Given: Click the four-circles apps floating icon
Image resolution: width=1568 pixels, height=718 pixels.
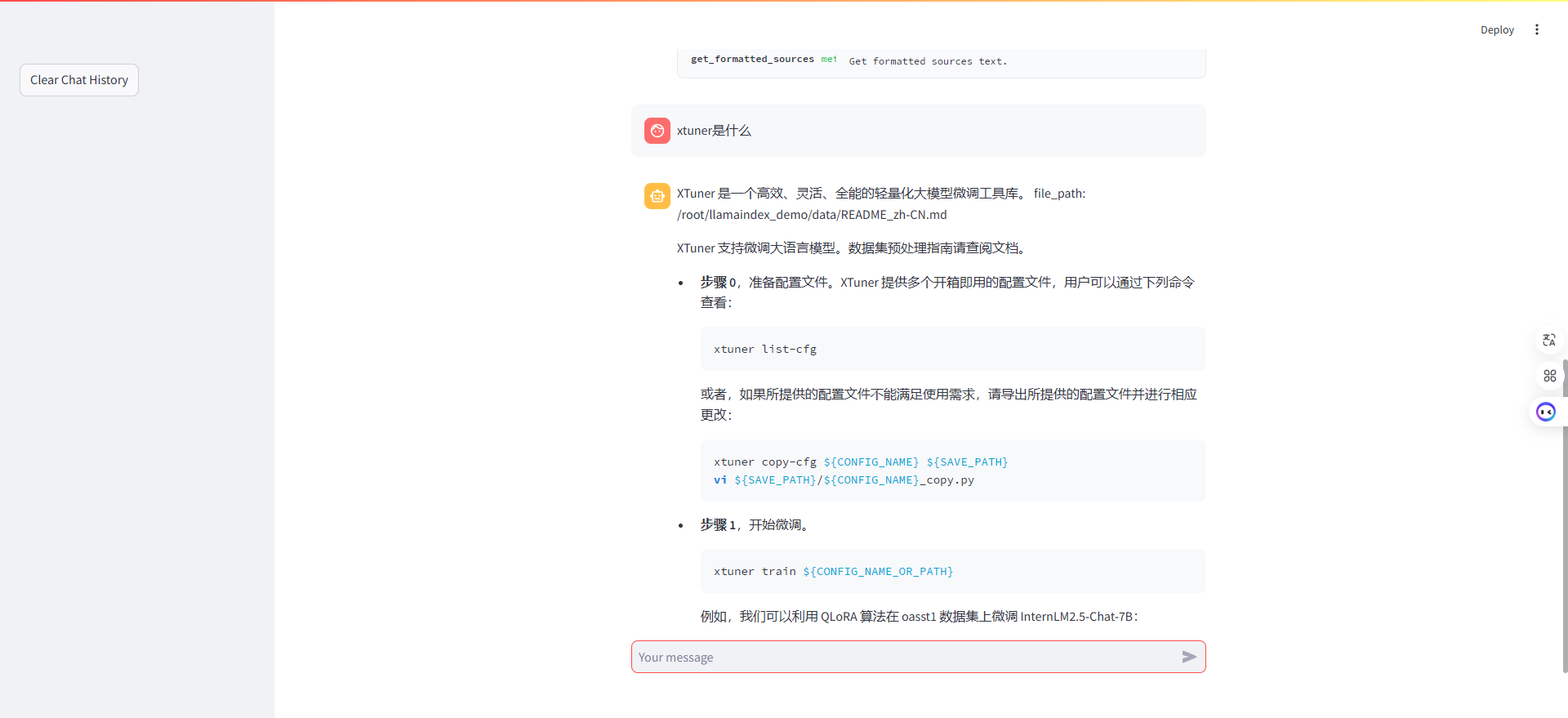Looking at the screenshot, I should pyautogui.click(x=1549, y=376).
